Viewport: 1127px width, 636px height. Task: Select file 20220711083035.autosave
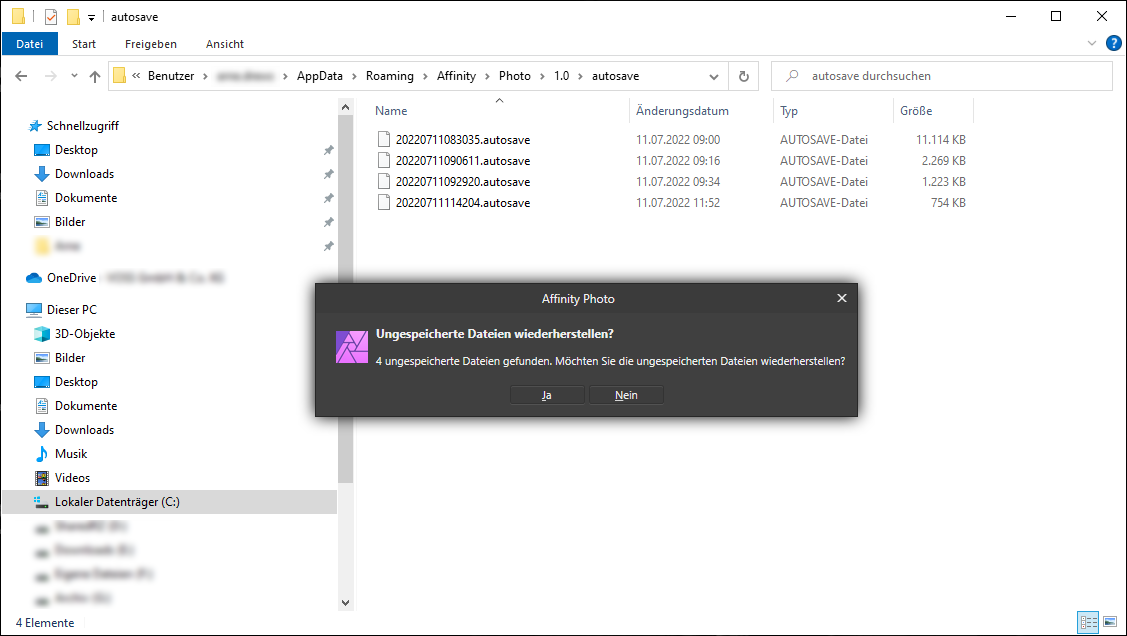(463, 139)
